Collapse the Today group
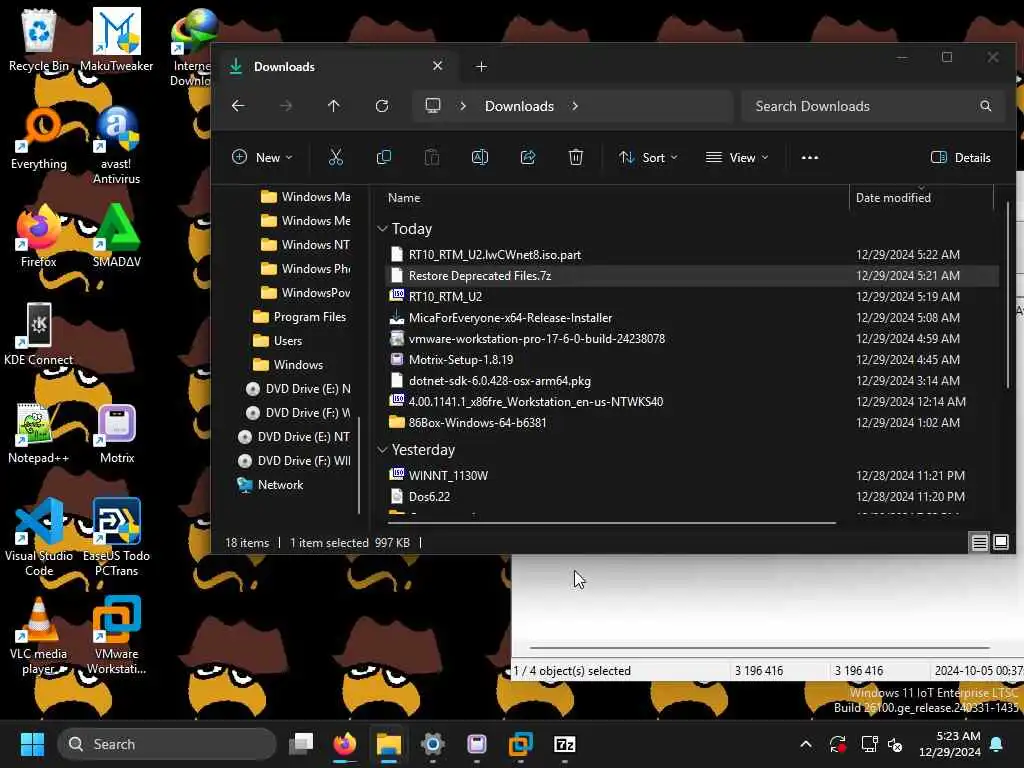Viewport: 1024px width, 768px height. point(382,229)
